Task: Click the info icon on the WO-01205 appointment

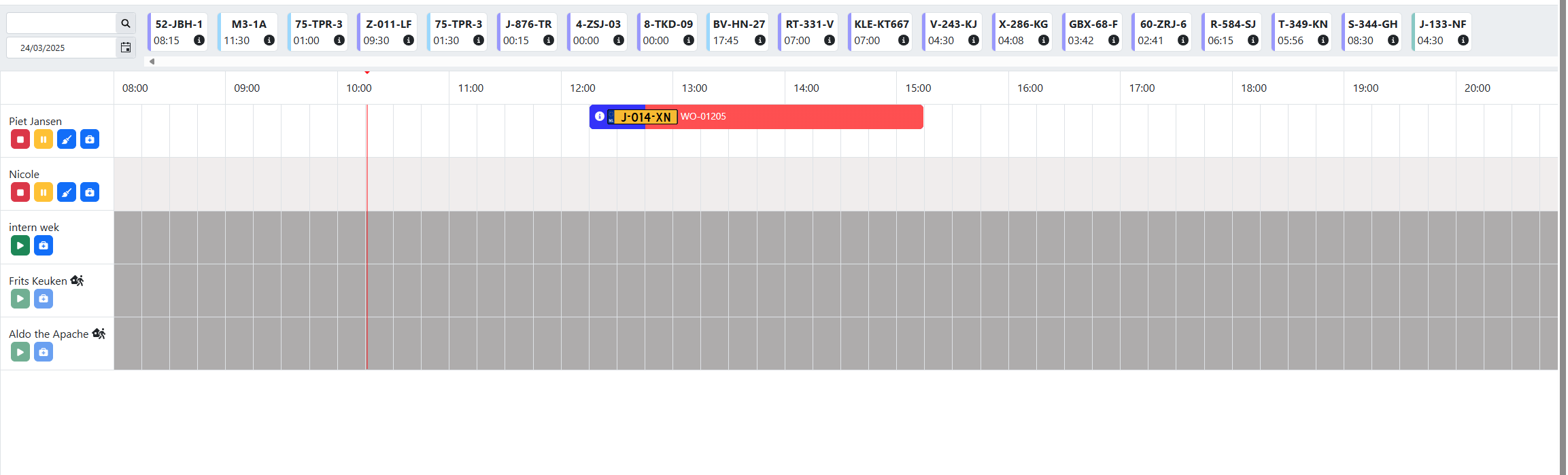Action: tap(599, 116)
